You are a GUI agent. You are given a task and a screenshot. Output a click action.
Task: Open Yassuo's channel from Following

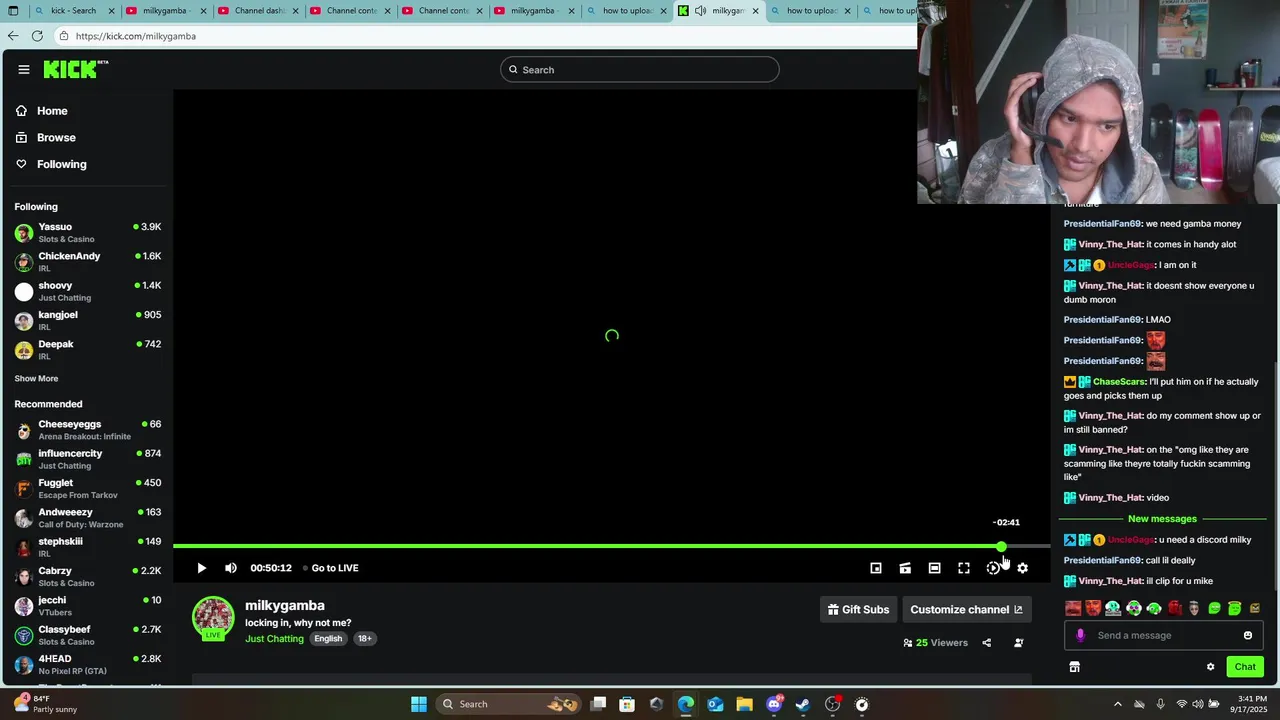click(88, 232)
